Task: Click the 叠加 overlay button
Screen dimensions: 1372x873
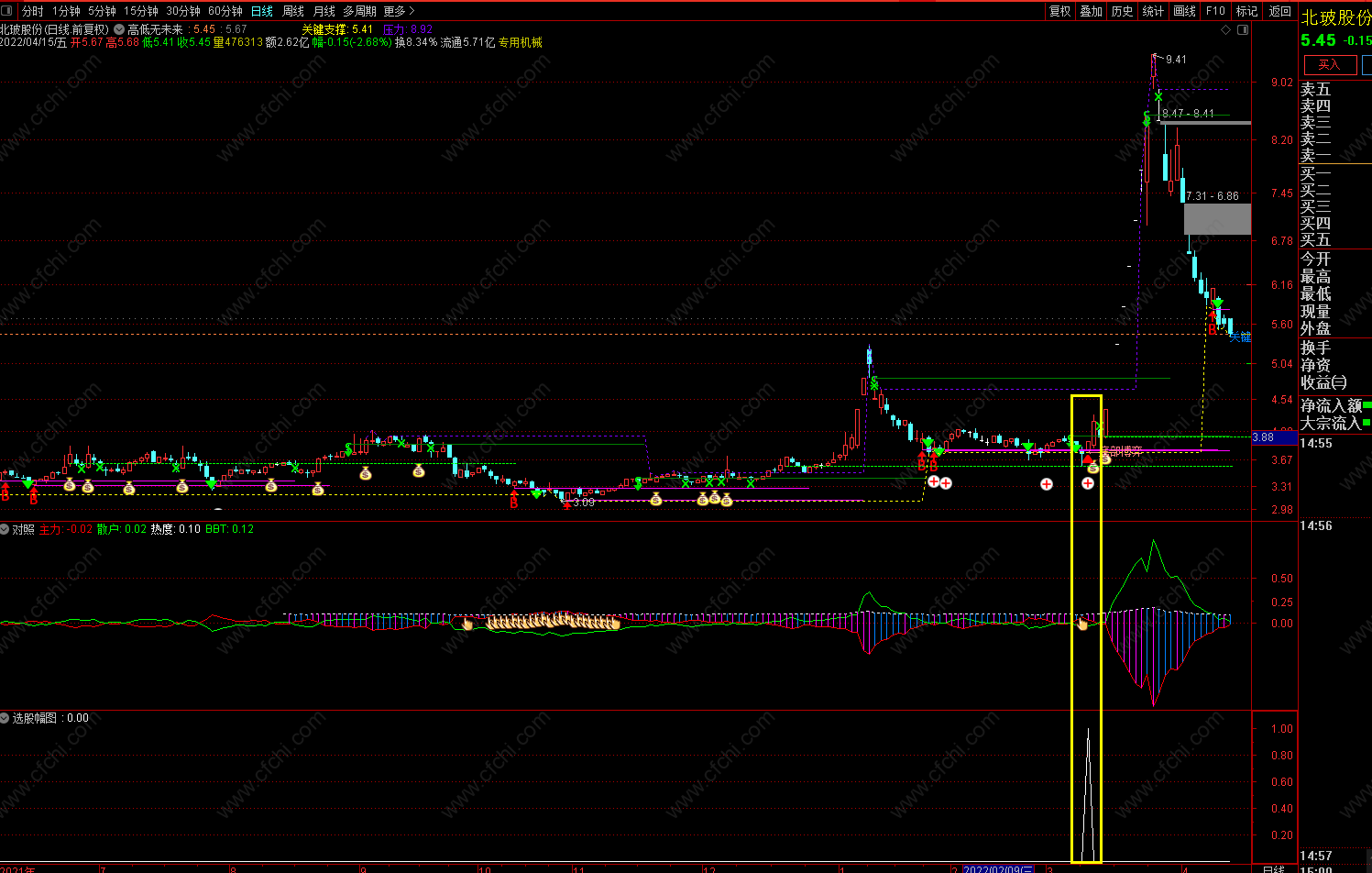Action: coord(1092,11)
